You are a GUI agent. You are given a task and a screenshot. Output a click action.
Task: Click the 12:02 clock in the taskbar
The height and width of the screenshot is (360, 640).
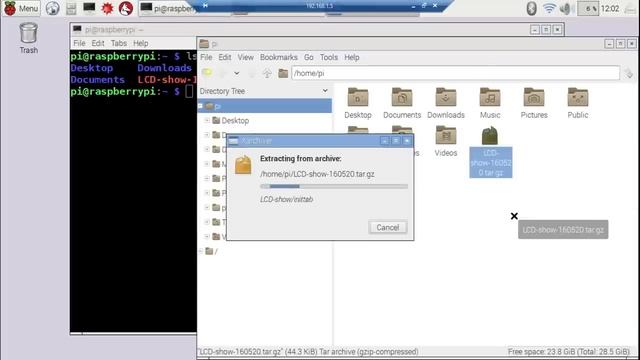tap(610, 8)
